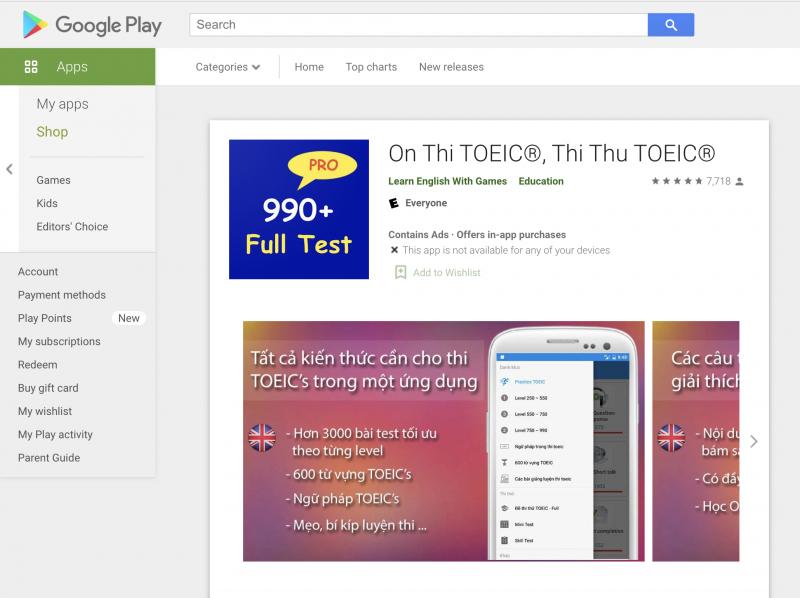Select Shop in the sidebar
The image size is (800, 598).
tap(52, 132)
